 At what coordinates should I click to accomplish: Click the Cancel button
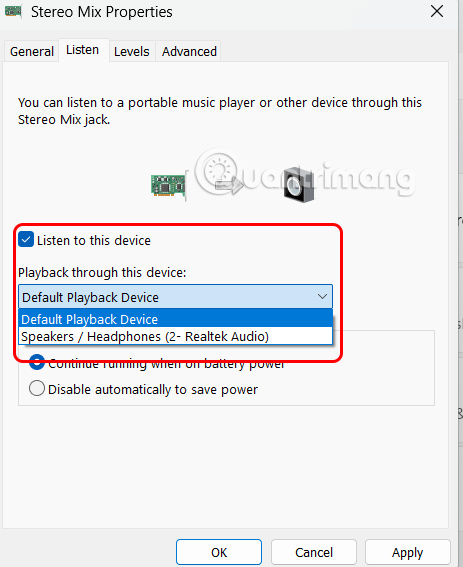click(314, 552)
